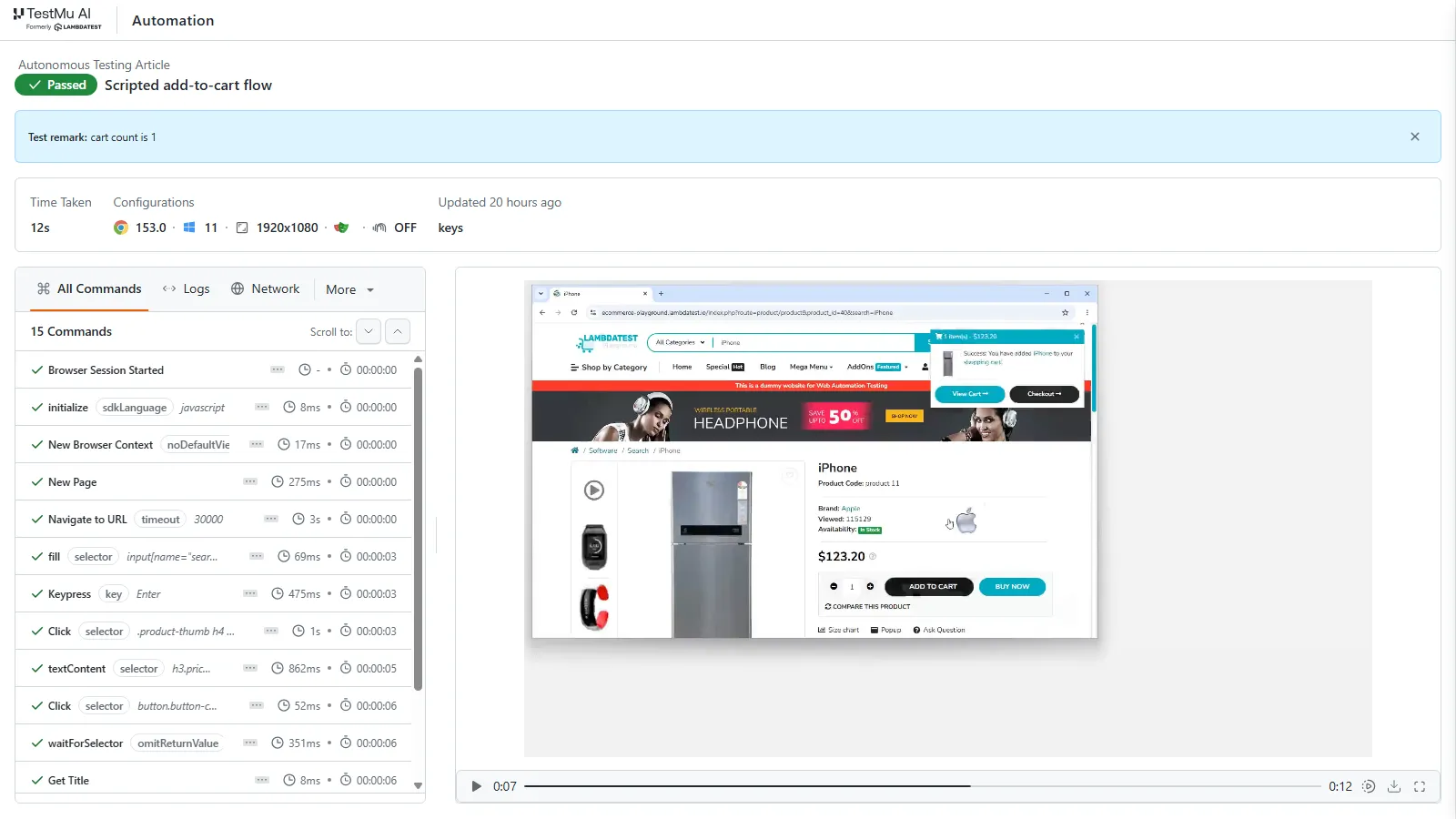The image size is (1456, 819).
Task: Go to the Automation section header
Action: point(173,20)
